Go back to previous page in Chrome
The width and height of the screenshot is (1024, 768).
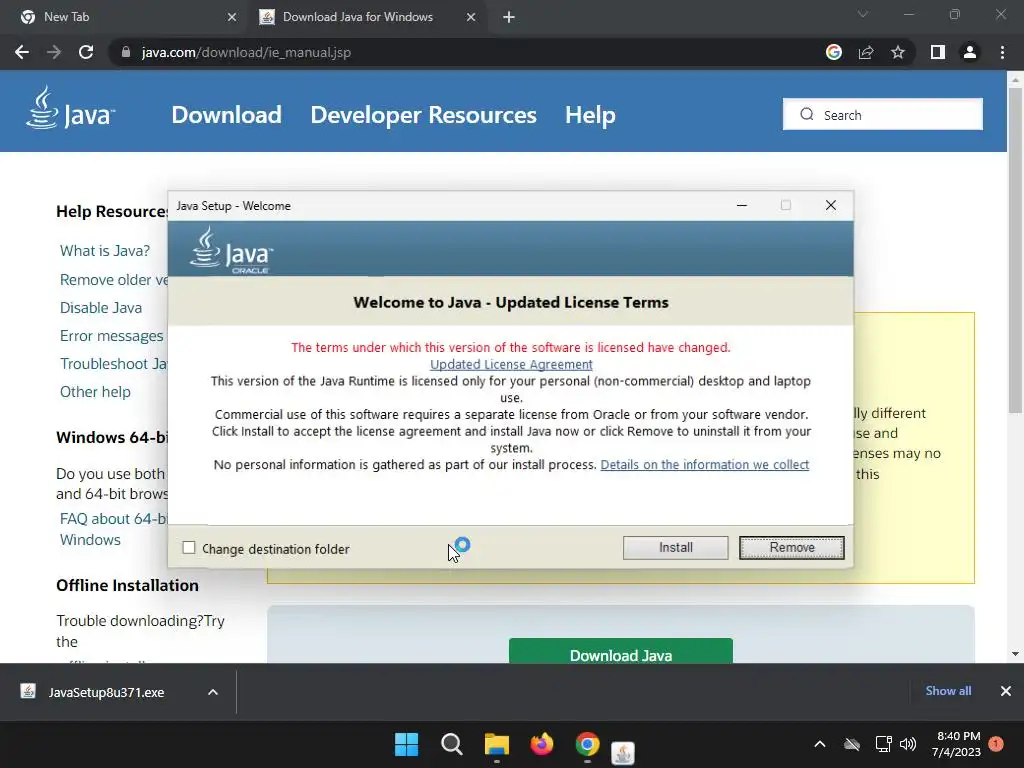coord(22,52)
